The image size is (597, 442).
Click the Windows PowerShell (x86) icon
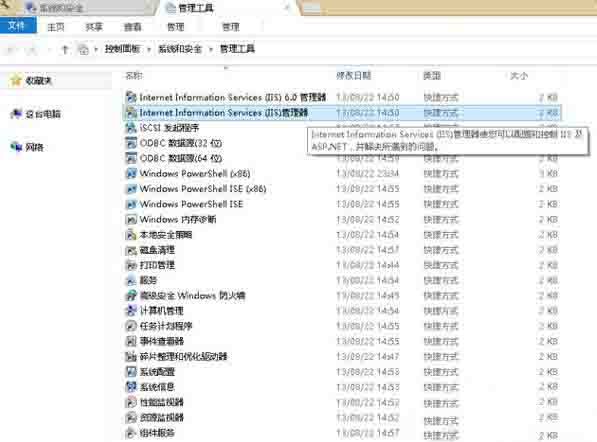tap(131, 173)
